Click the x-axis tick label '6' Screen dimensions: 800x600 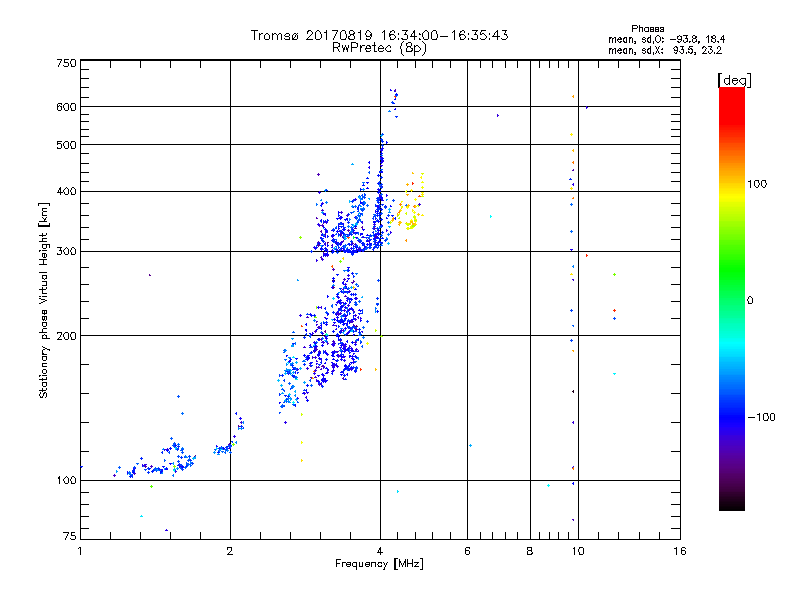click(x=467, y=551)
